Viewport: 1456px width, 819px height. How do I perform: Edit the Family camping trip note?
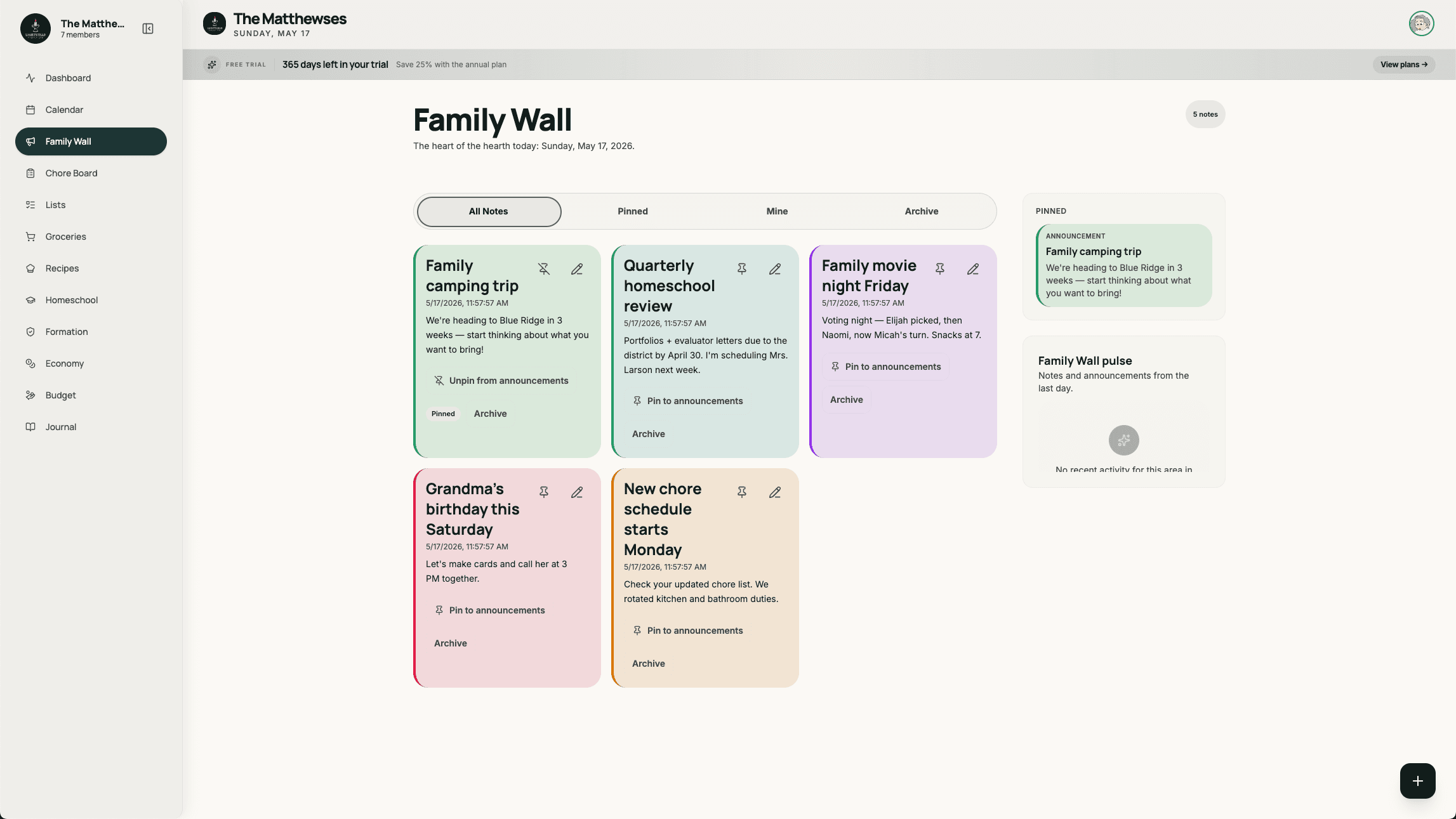point(577,269)
